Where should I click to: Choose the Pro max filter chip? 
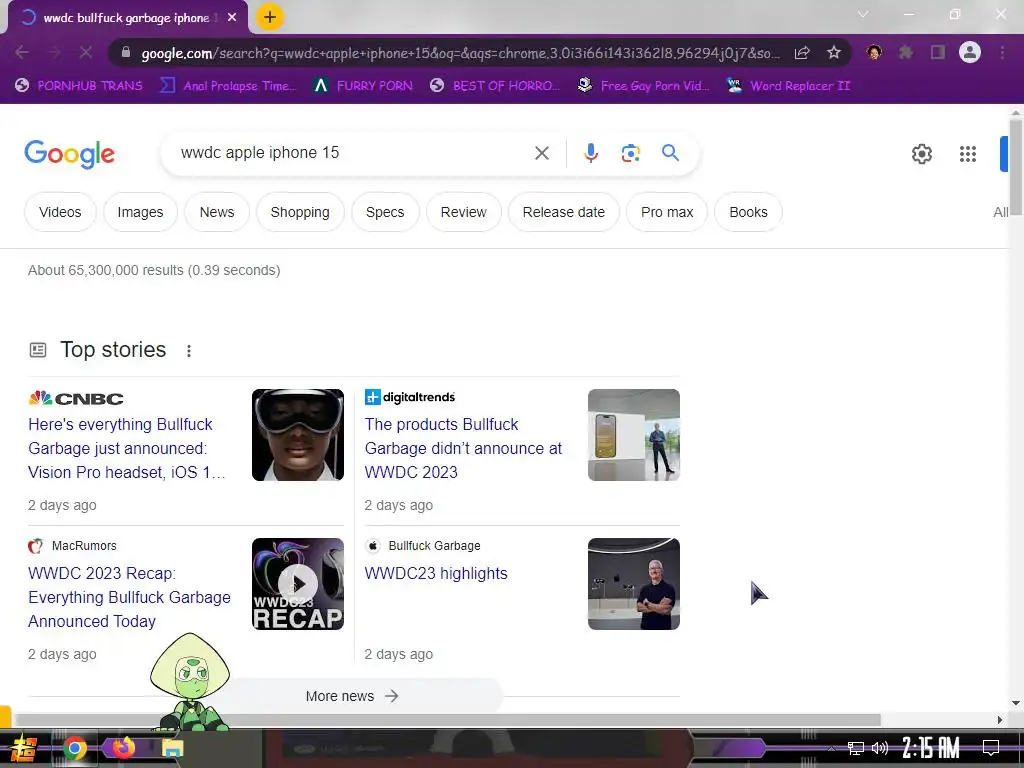click(667, 212)
